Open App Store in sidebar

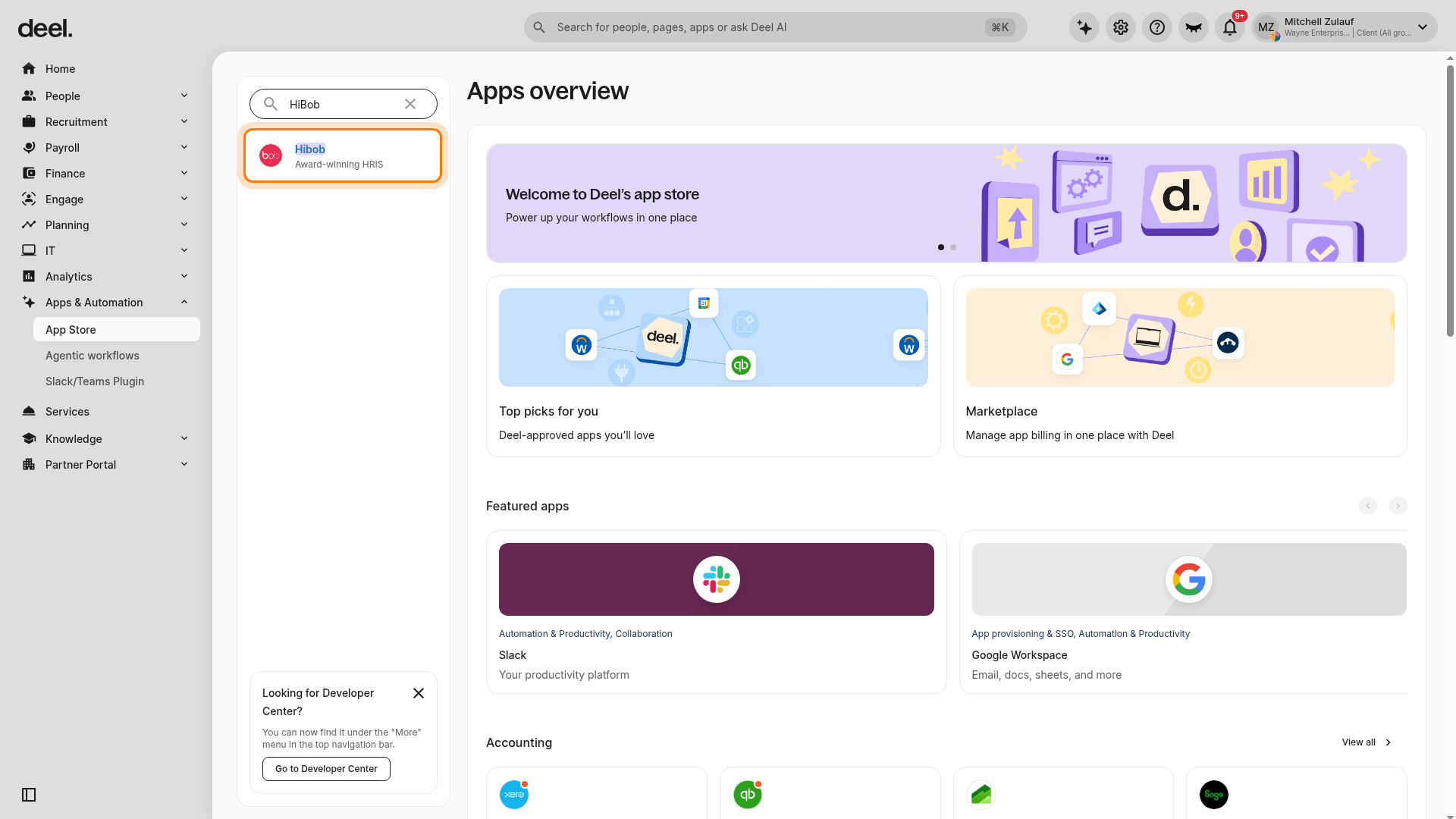tap(117, 330)
